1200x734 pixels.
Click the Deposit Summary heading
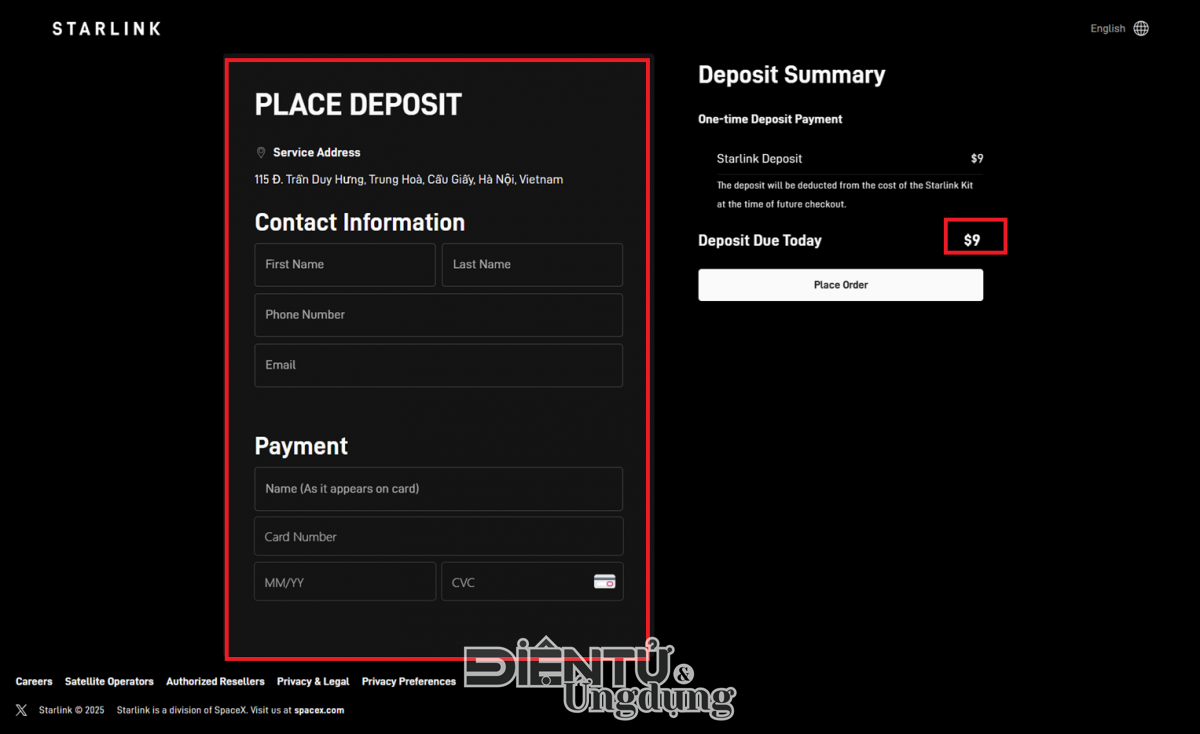[x=791, y=75]
